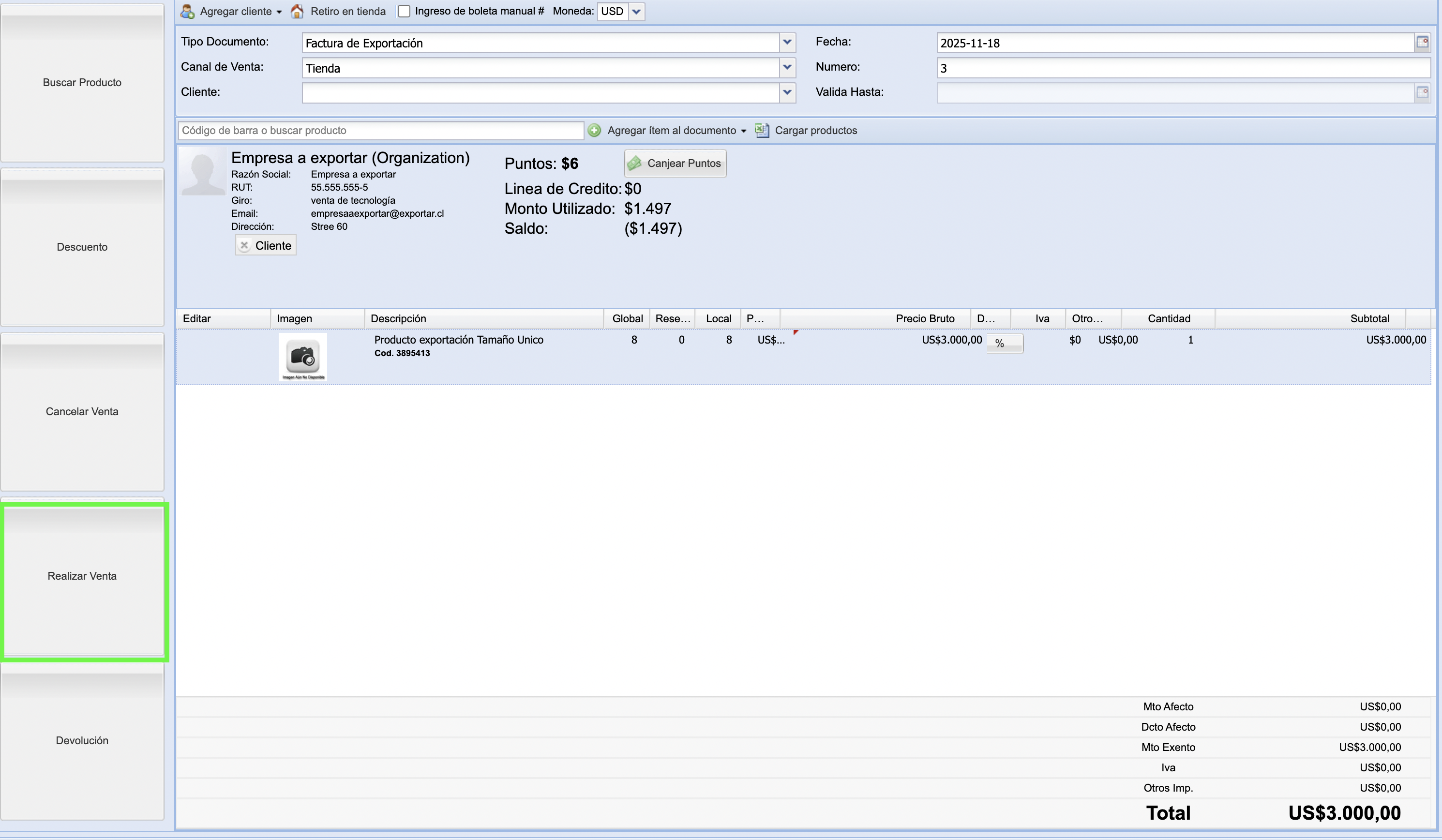Click the Agregar cliente user icon

(187, 12)
